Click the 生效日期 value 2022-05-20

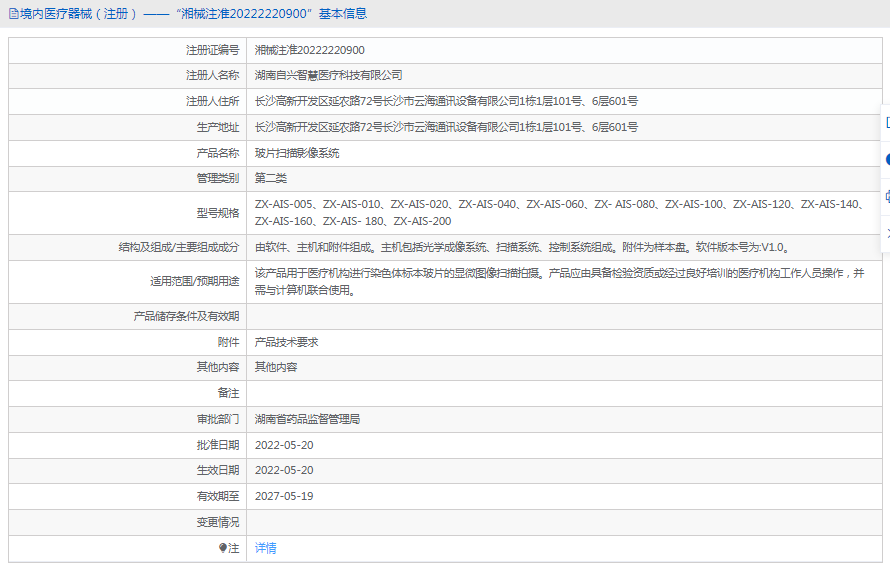pos(284,470)
